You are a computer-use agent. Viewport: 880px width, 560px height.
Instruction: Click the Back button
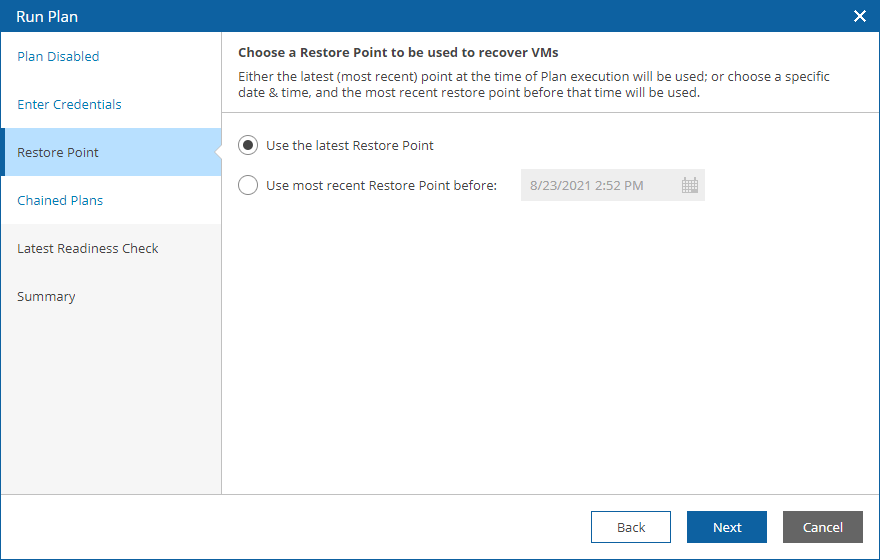pyautogui.click(x=631, y=527)
